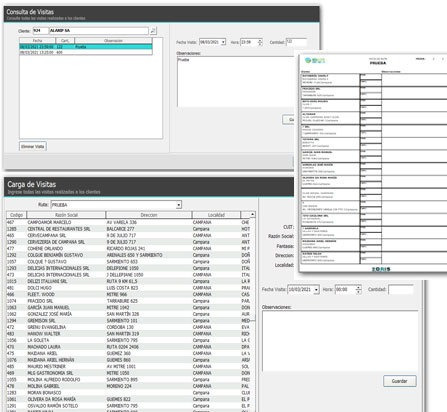The height and width of the screenshot is (412, 447).
Task: Click the Cantidad field in Carga de Visitas
Action: pyautogui.click(x=401, y=289)
